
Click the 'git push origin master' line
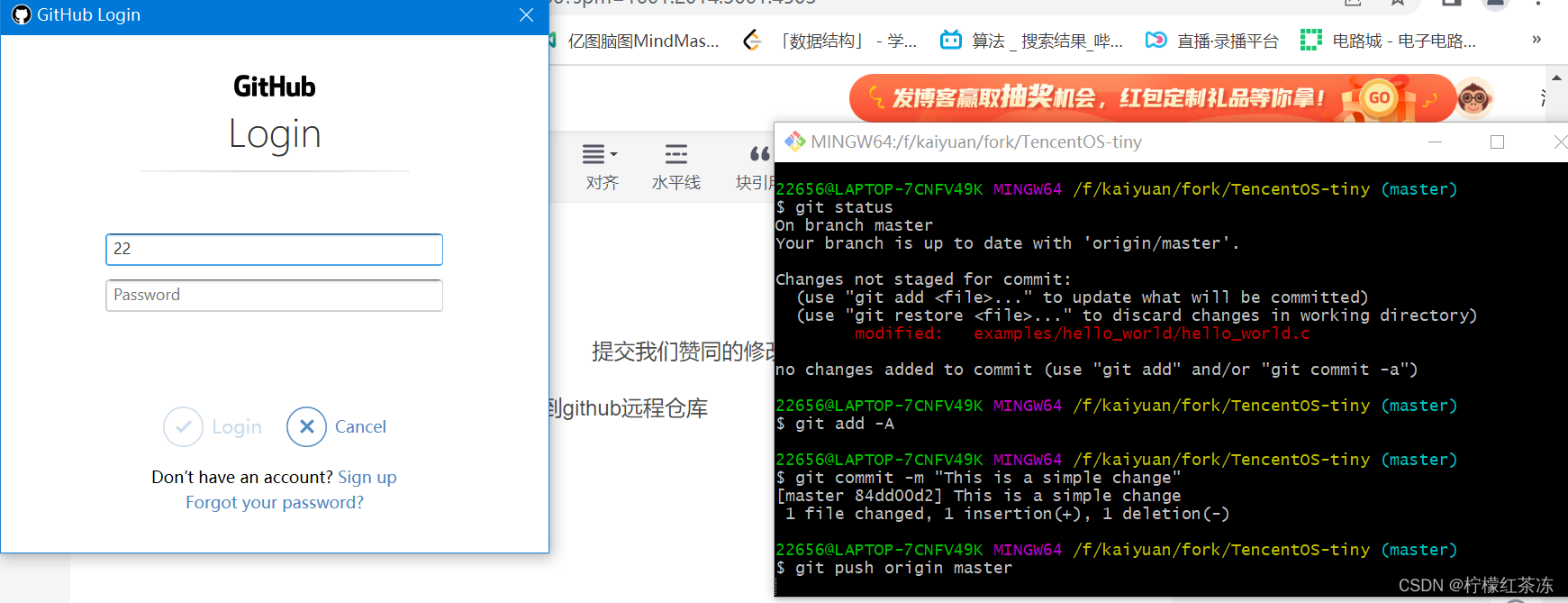pos(893,568)
